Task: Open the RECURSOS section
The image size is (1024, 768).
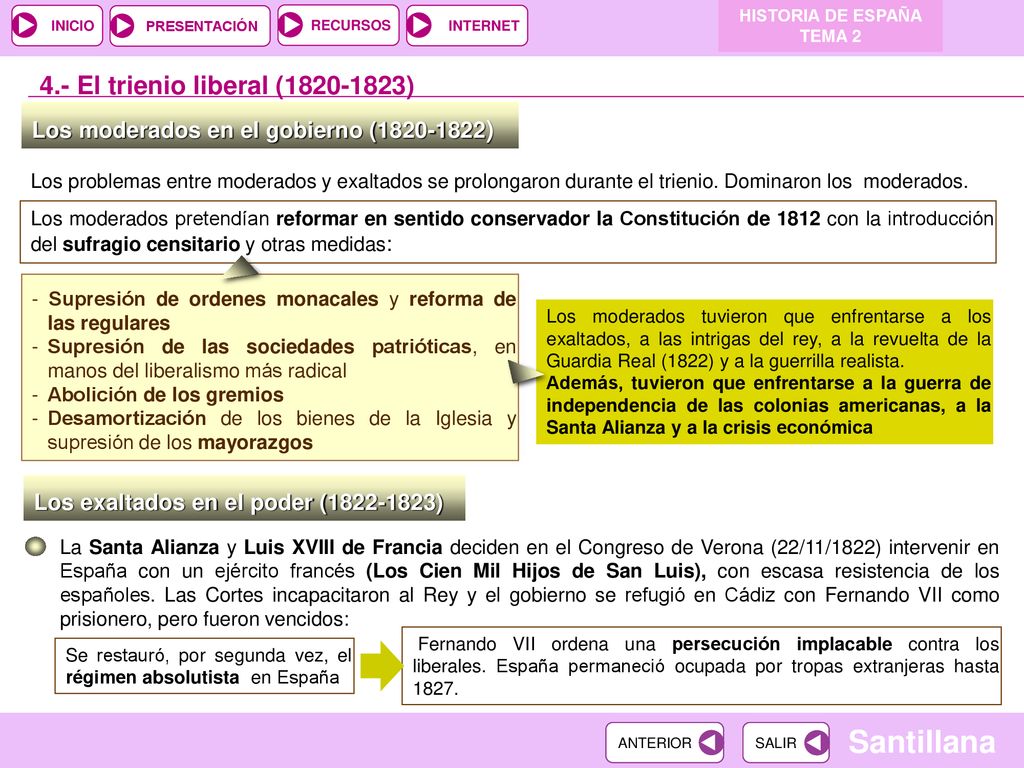Action: pyautogui.click(x=338, y=25)
